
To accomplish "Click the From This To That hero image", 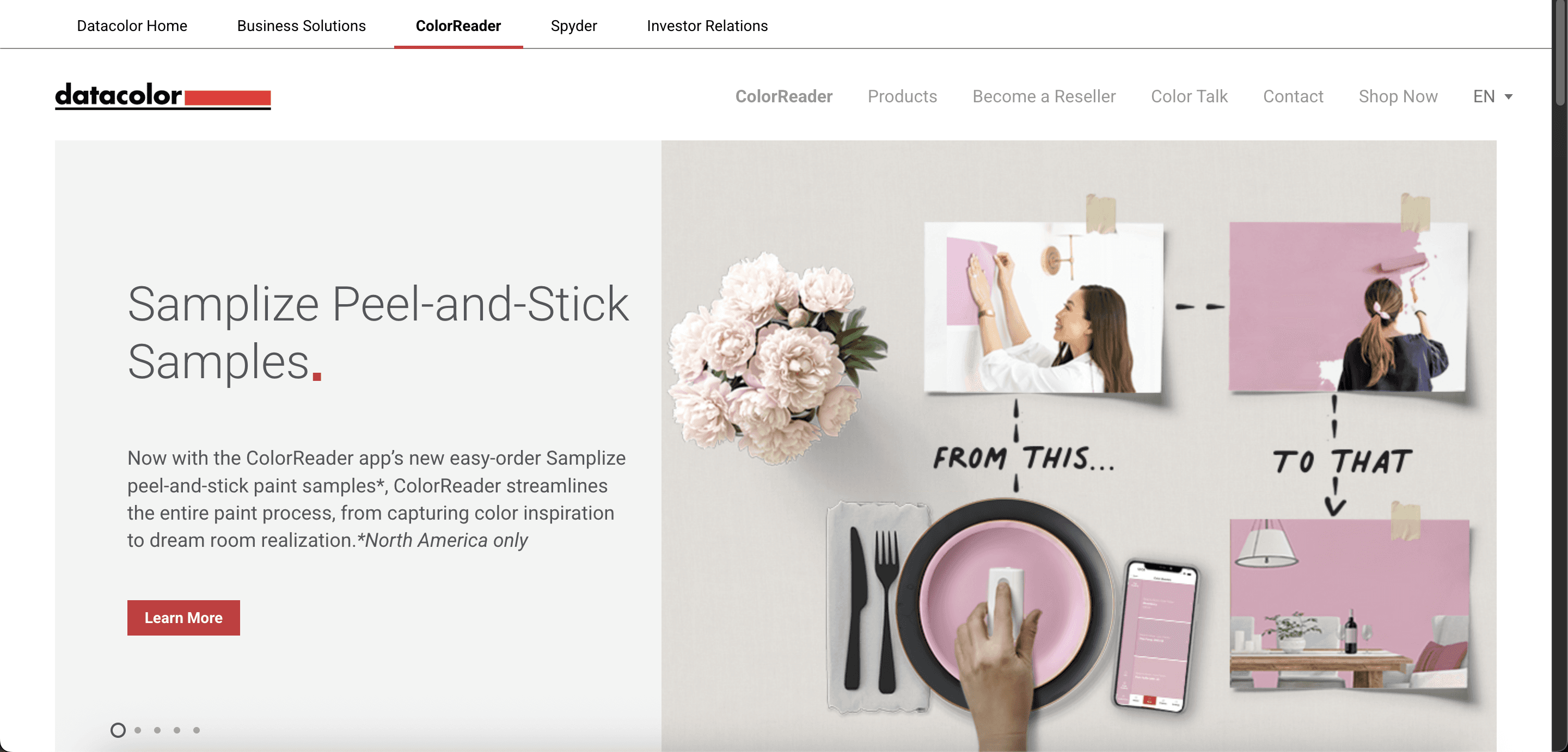I will click(1079, 446).
